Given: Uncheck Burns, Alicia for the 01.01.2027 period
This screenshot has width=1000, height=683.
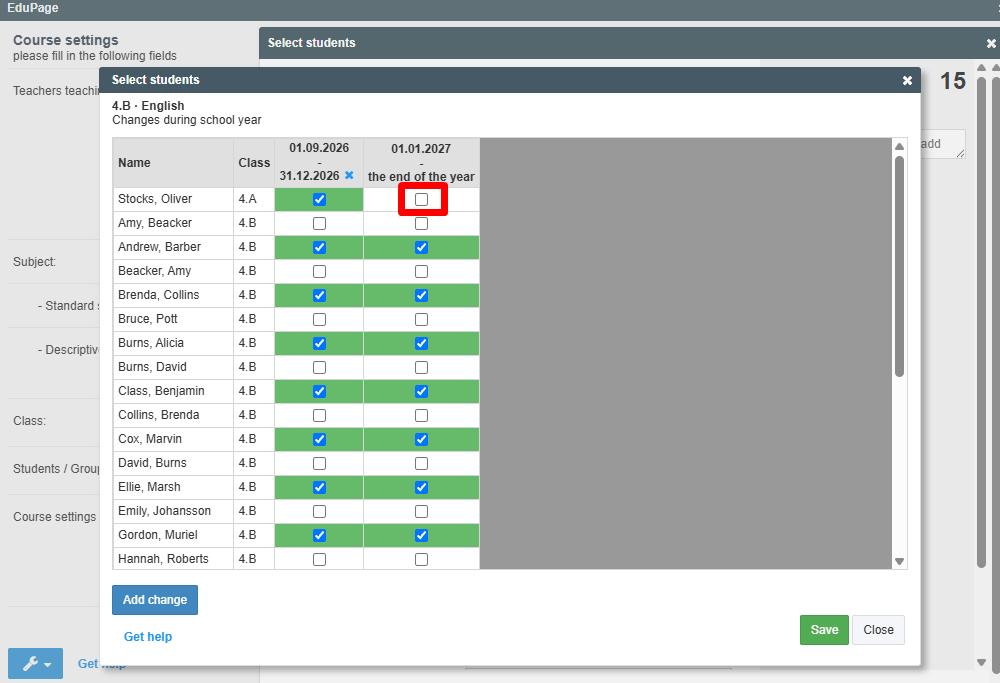Looking at the screenshot, I should [422, 344].
